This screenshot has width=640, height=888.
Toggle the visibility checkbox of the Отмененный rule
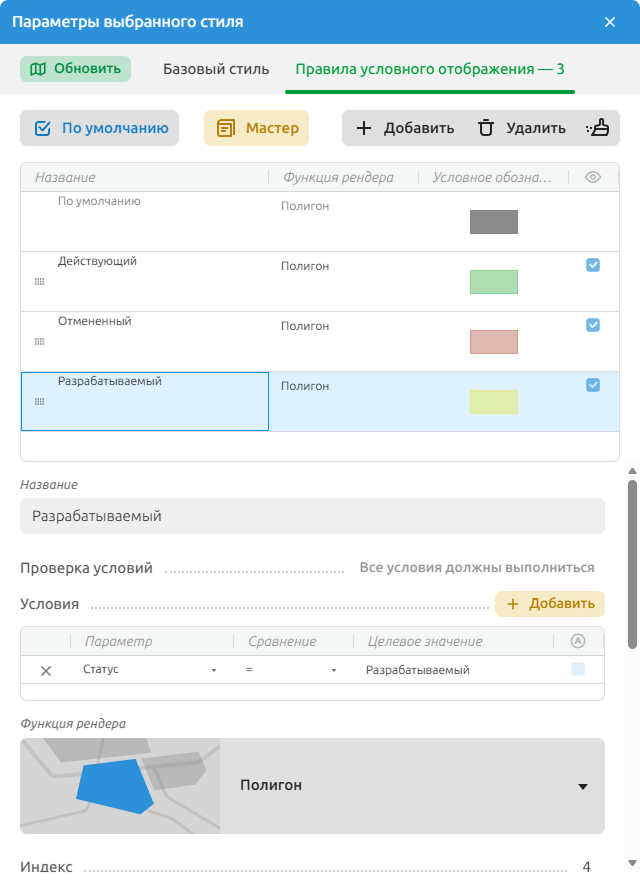593,325
